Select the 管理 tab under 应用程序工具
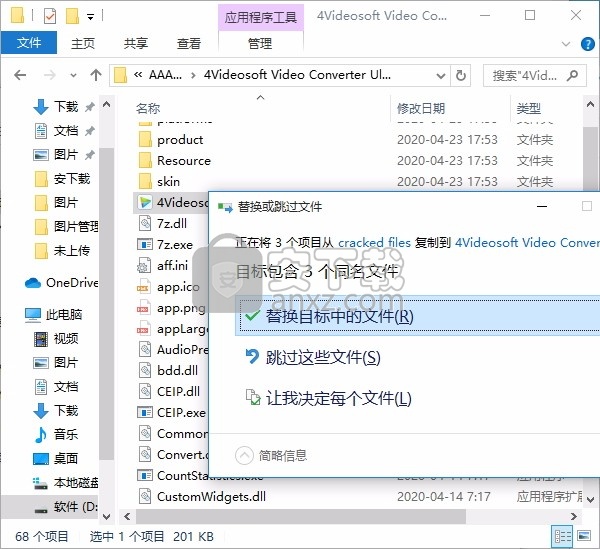Viewport: 600px width, 549px height. (x=260, y=43)
